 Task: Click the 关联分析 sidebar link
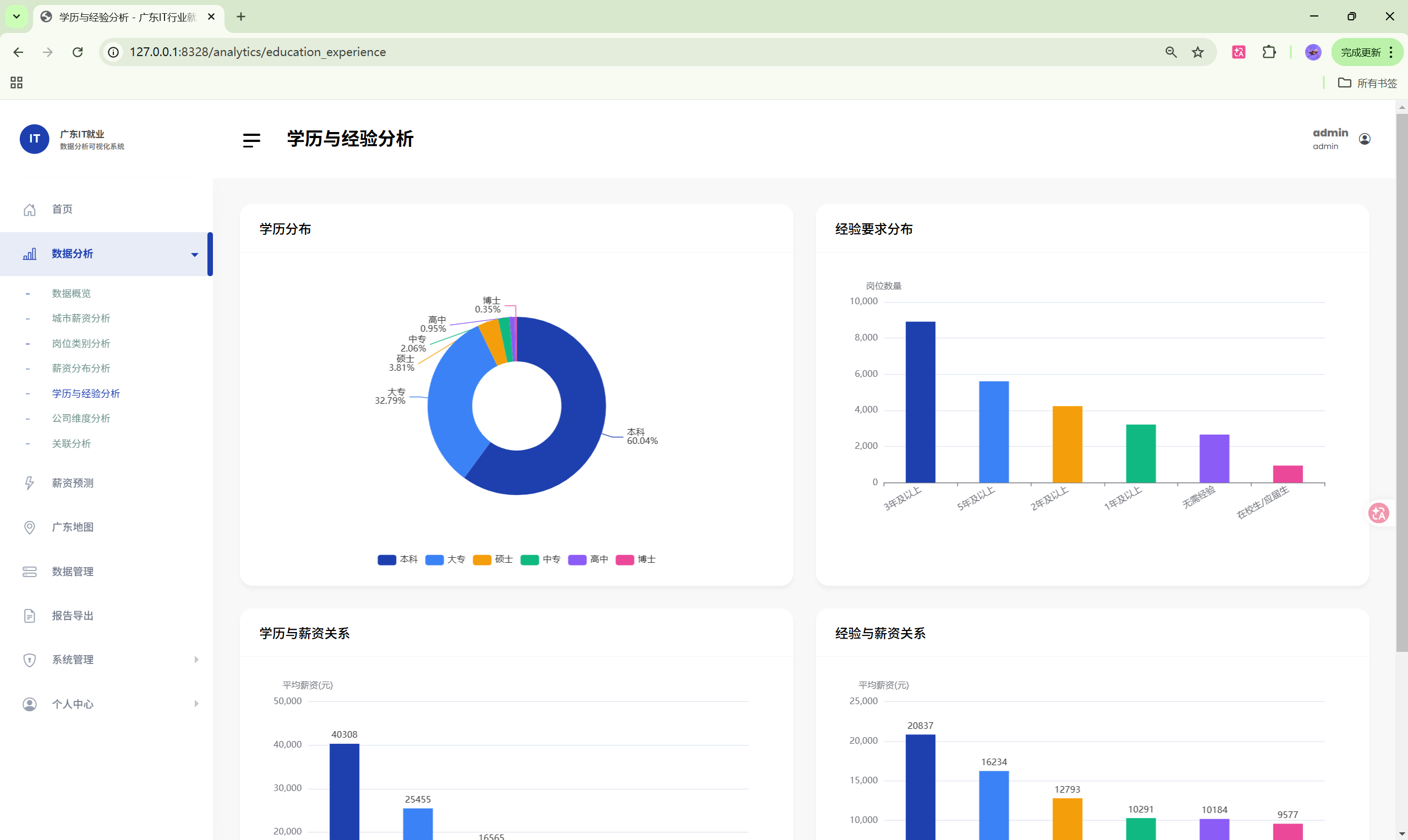[72, 443]
